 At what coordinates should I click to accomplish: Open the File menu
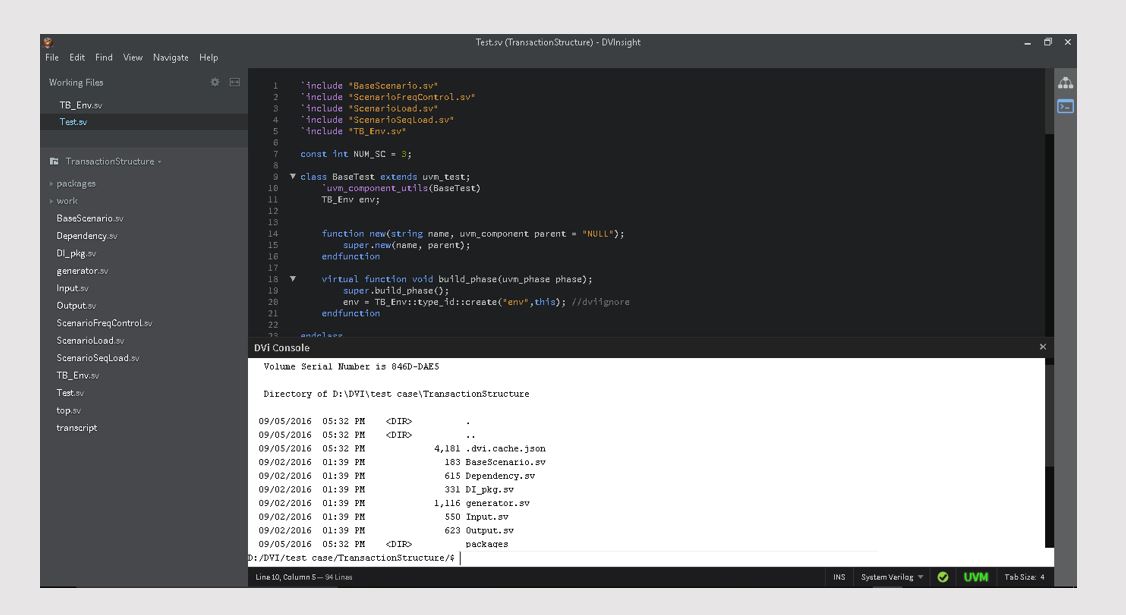coord(52,57)
